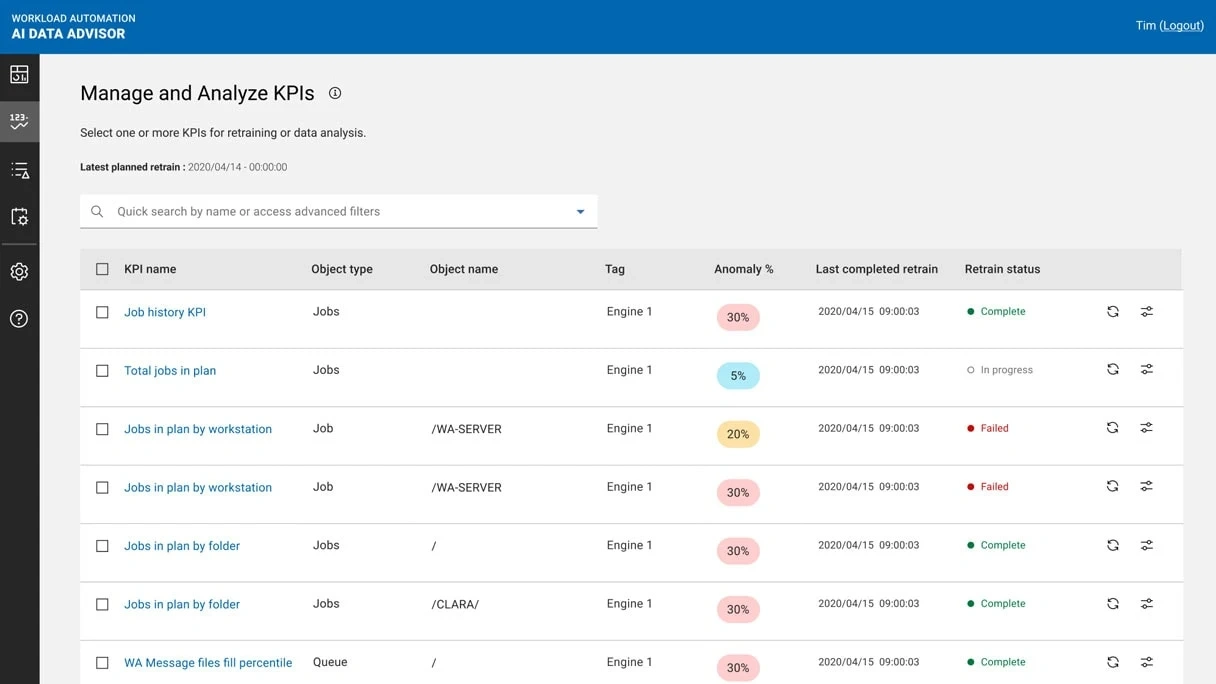
Task: Click the quick search input field
Action: 330,212
